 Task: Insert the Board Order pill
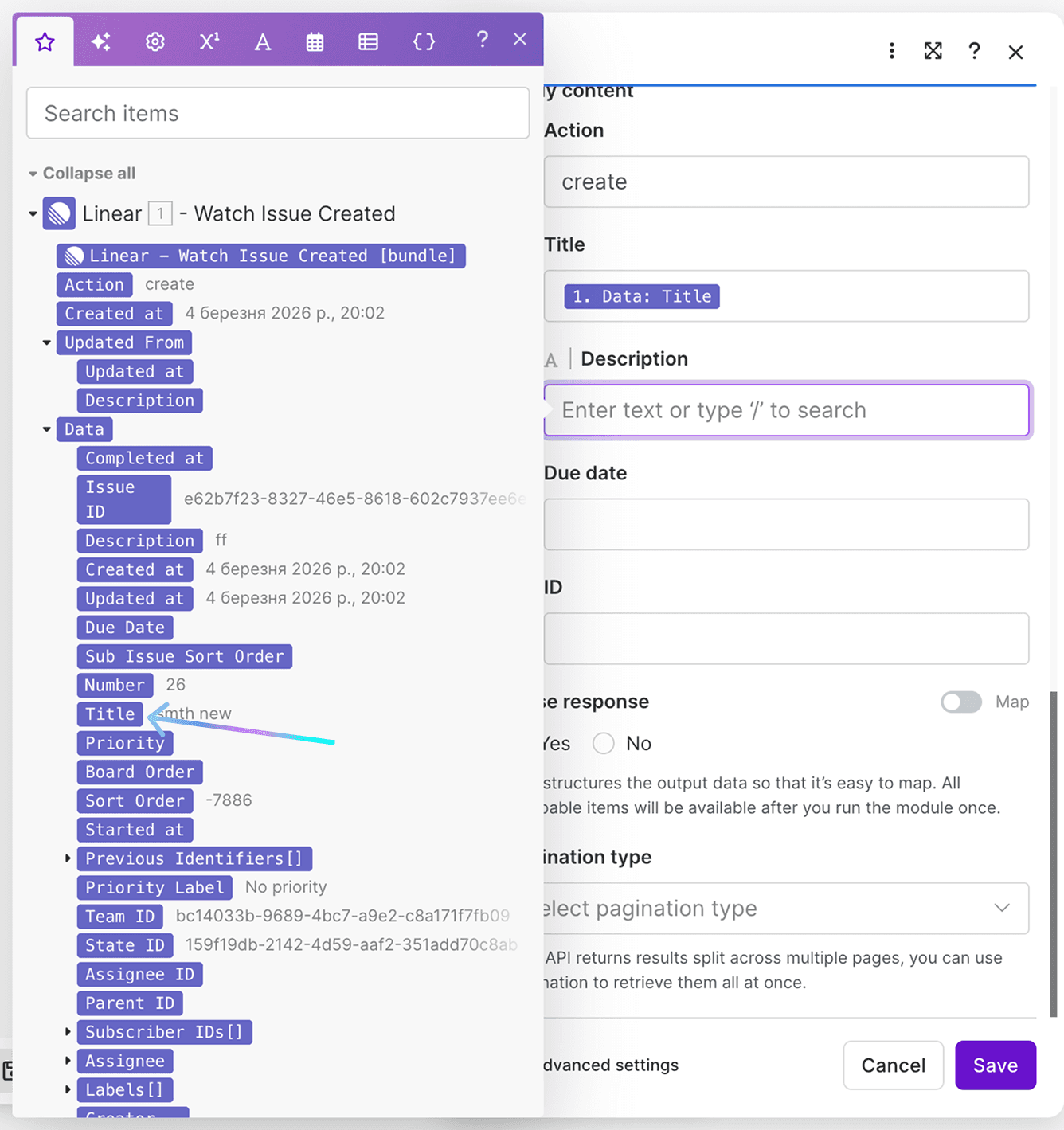(139, 772)
